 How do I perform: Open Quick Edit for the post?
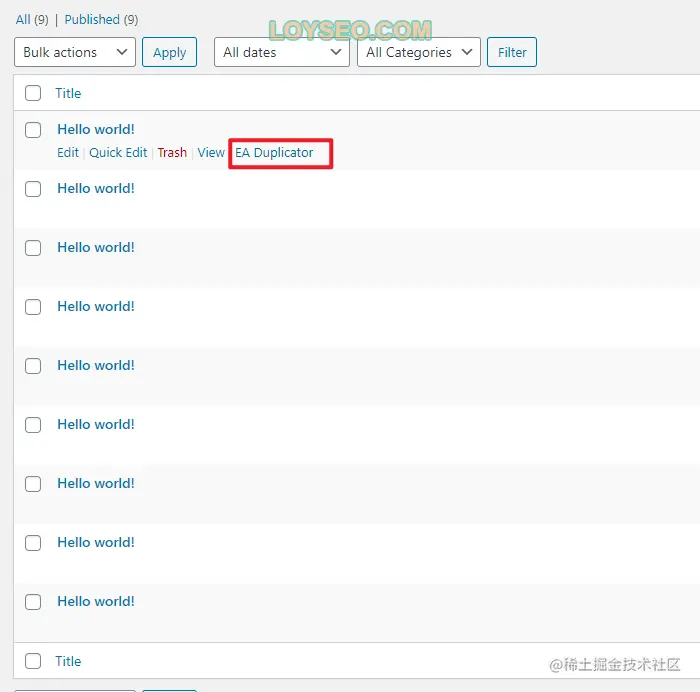(118, 153)
